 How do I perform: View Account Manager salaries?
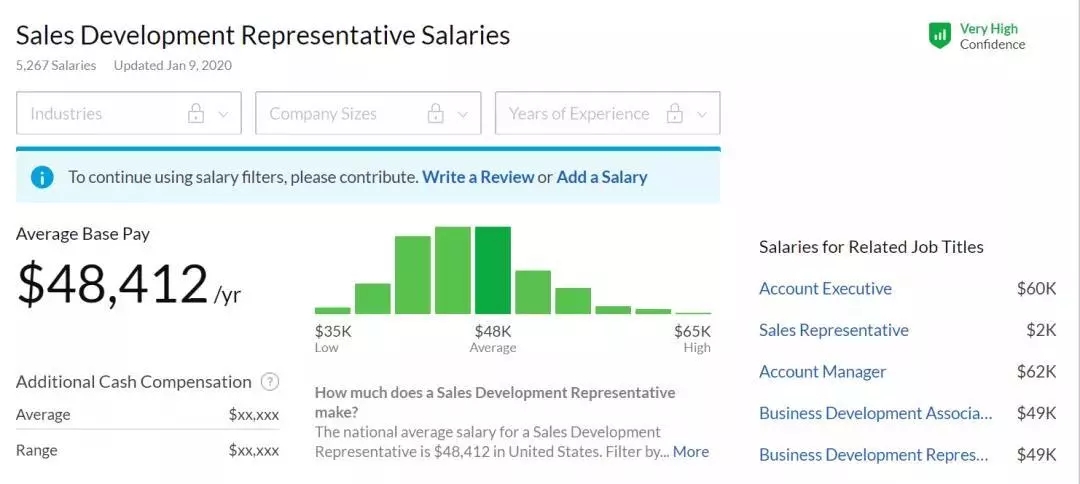823,372
